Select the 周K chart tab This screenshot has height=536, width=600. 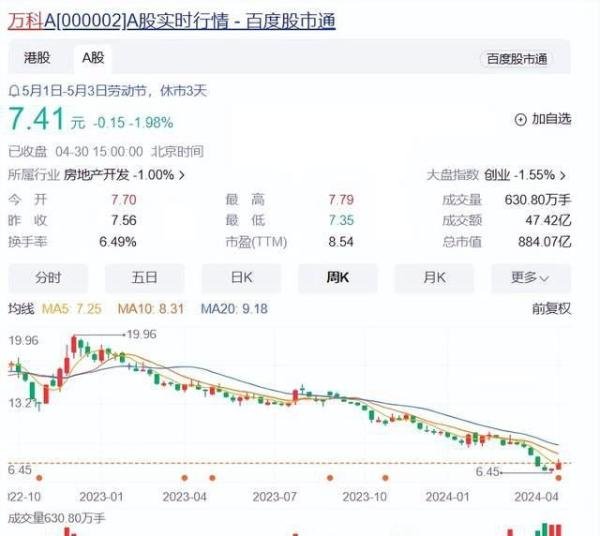338,277
